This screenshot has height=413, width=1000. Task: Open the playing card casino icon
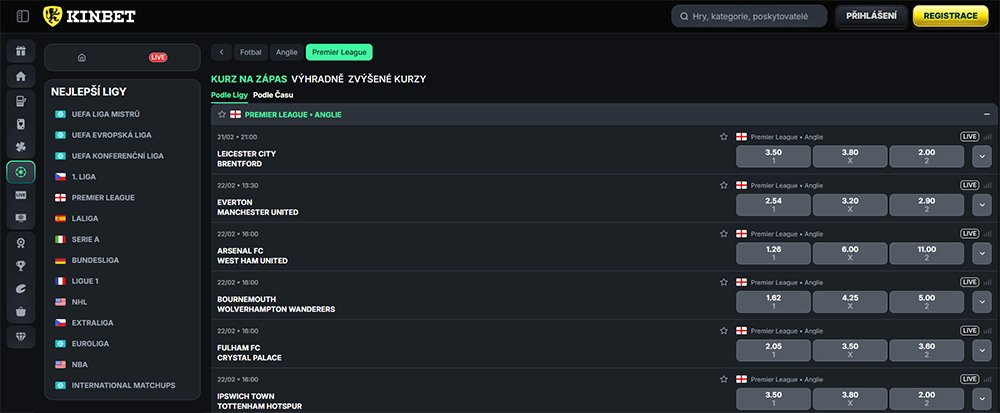21,124
